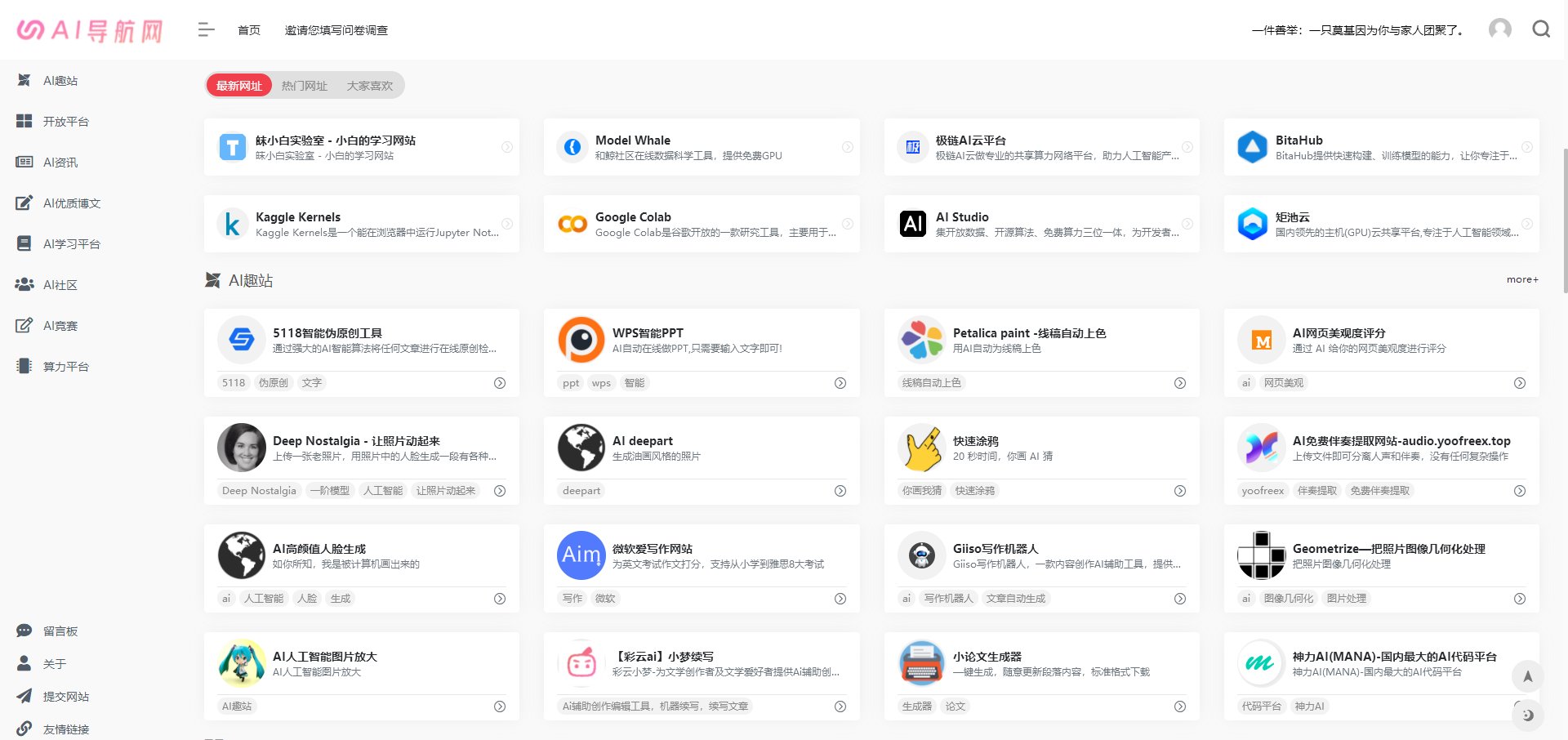
Task: Click the back-to-top arrow button
Action: pos(1527,676)
